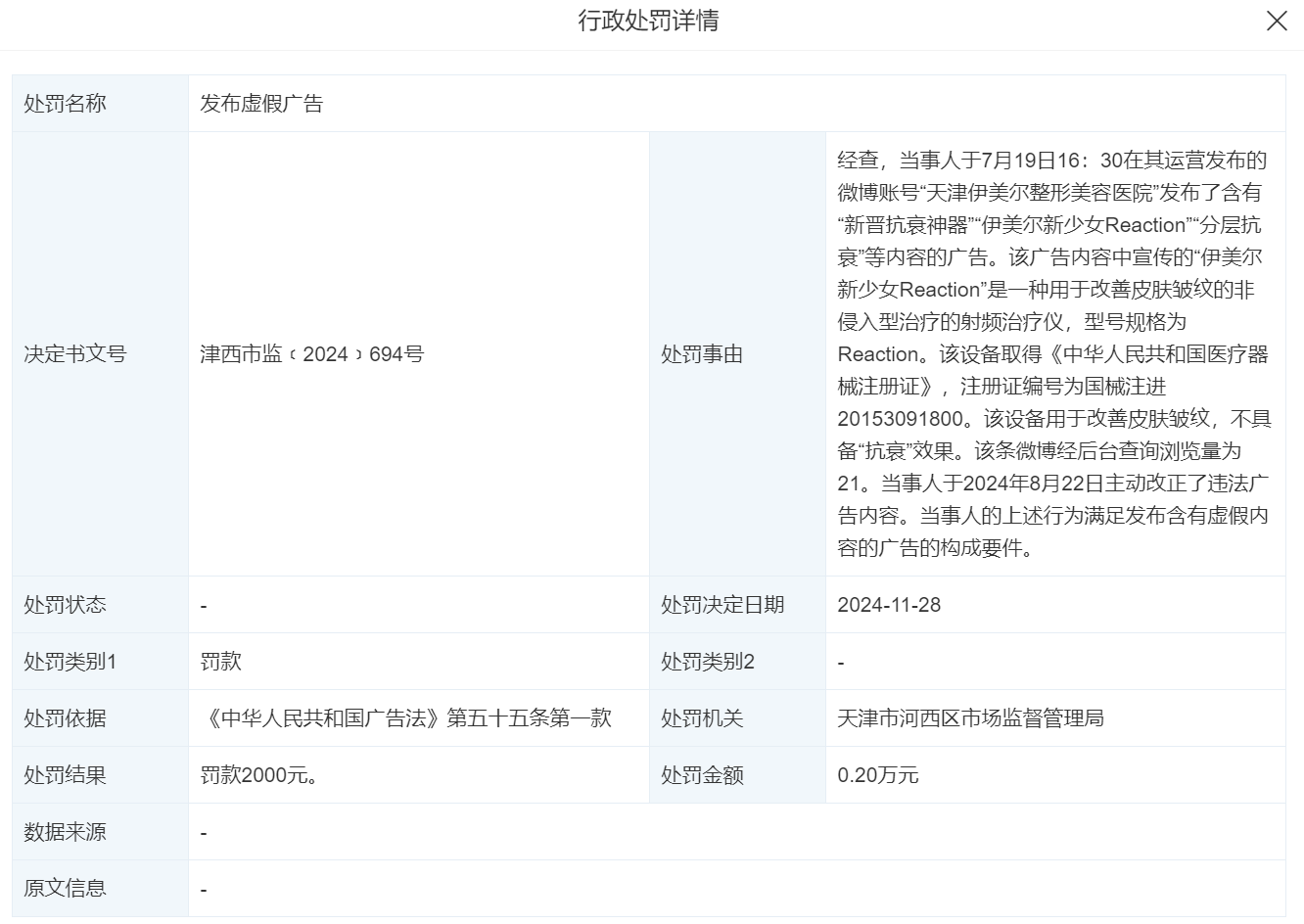1304x924 pixels.
Task: Select document number 津西市监〔2024〕694号
Action: click(x=312, y=354)
